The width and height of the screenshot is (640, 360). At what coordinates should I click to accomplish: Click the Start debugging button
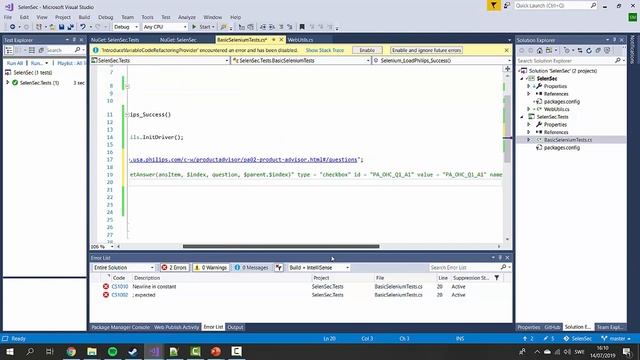pyautogui.click(x=203, y=27)
